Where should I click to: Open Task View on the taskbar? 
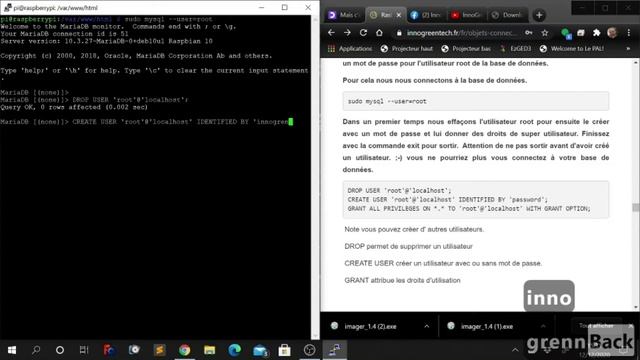click(x=84, y=350)
